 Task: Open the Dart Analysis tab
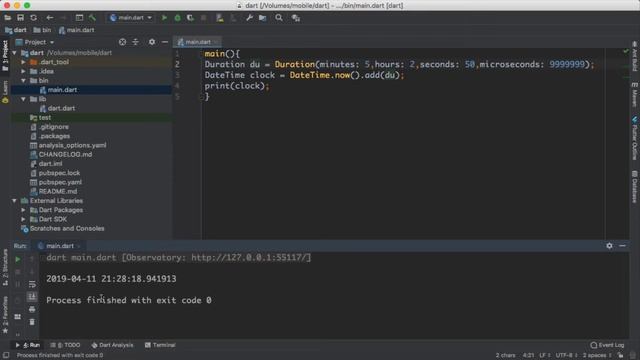click(x=112, y=345)
